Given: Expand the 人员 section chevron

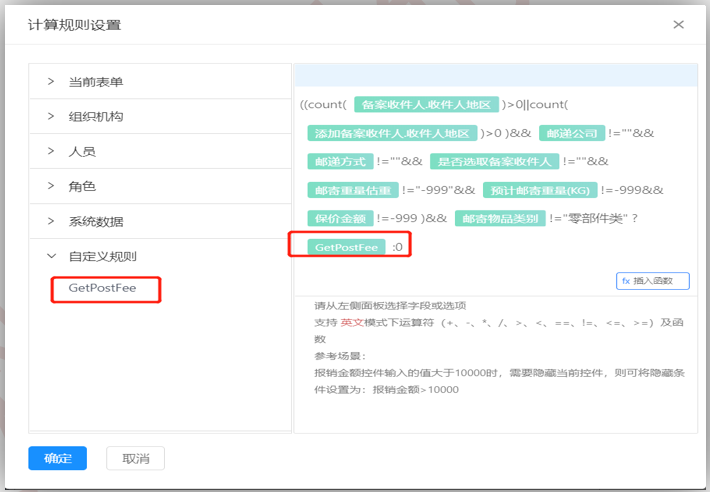Looking at the screenshot, I should (51, 152).
